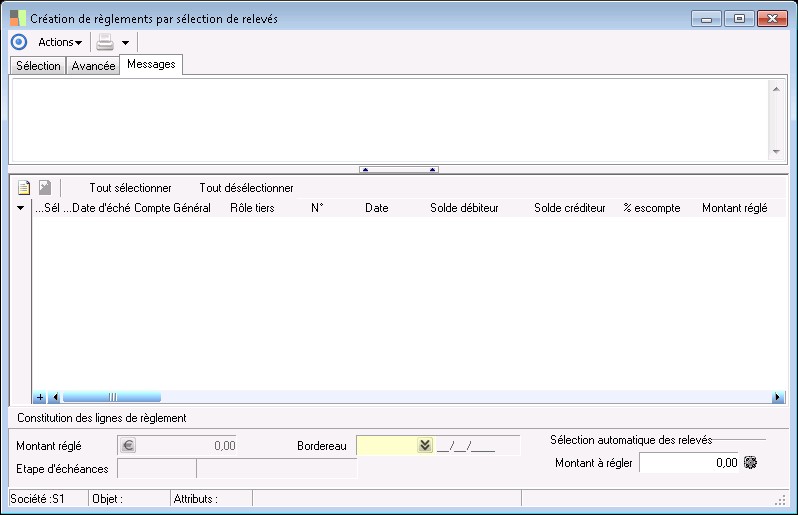
Task: Close the Création de règlements window
Action: point(773,19)
